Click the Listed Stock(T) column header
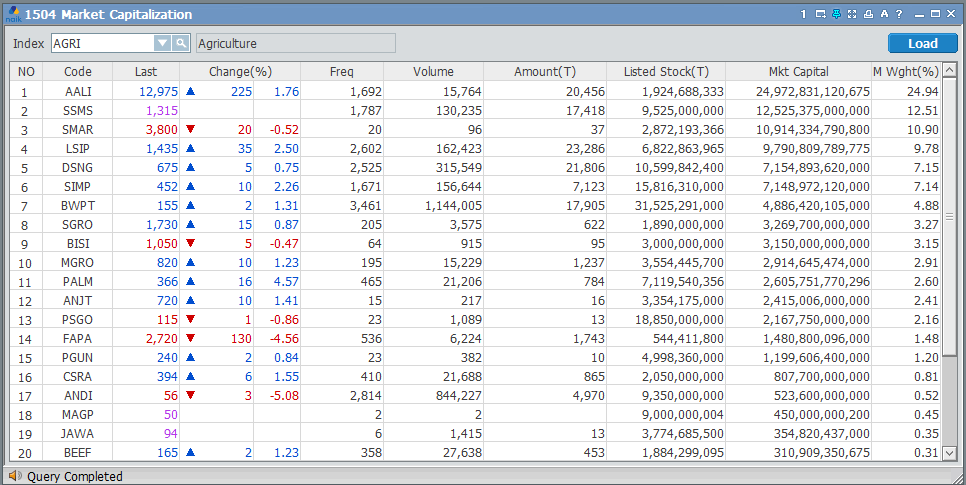 tap(665, 72)
